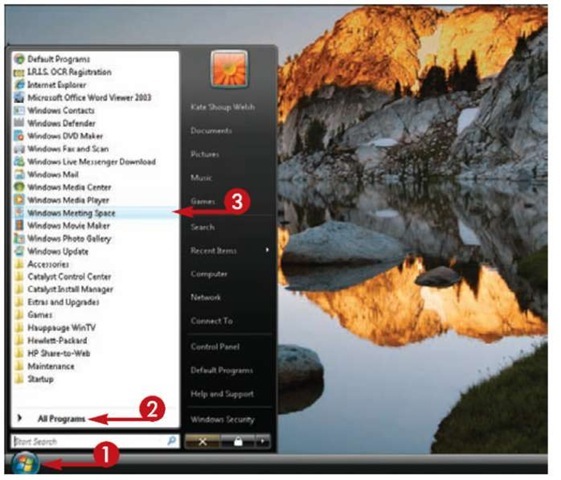The image size is (561, 480).
Task: Click the user account flower picture
Action: click(229, 69)
